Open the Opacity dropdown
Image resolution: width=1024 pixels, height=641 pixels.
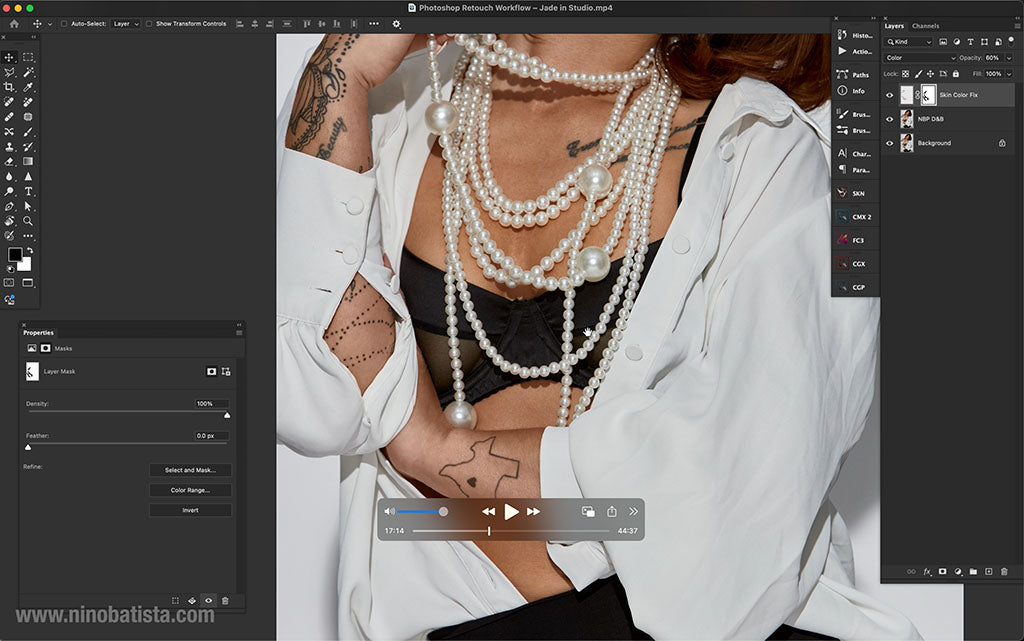tap(1008, 58)
